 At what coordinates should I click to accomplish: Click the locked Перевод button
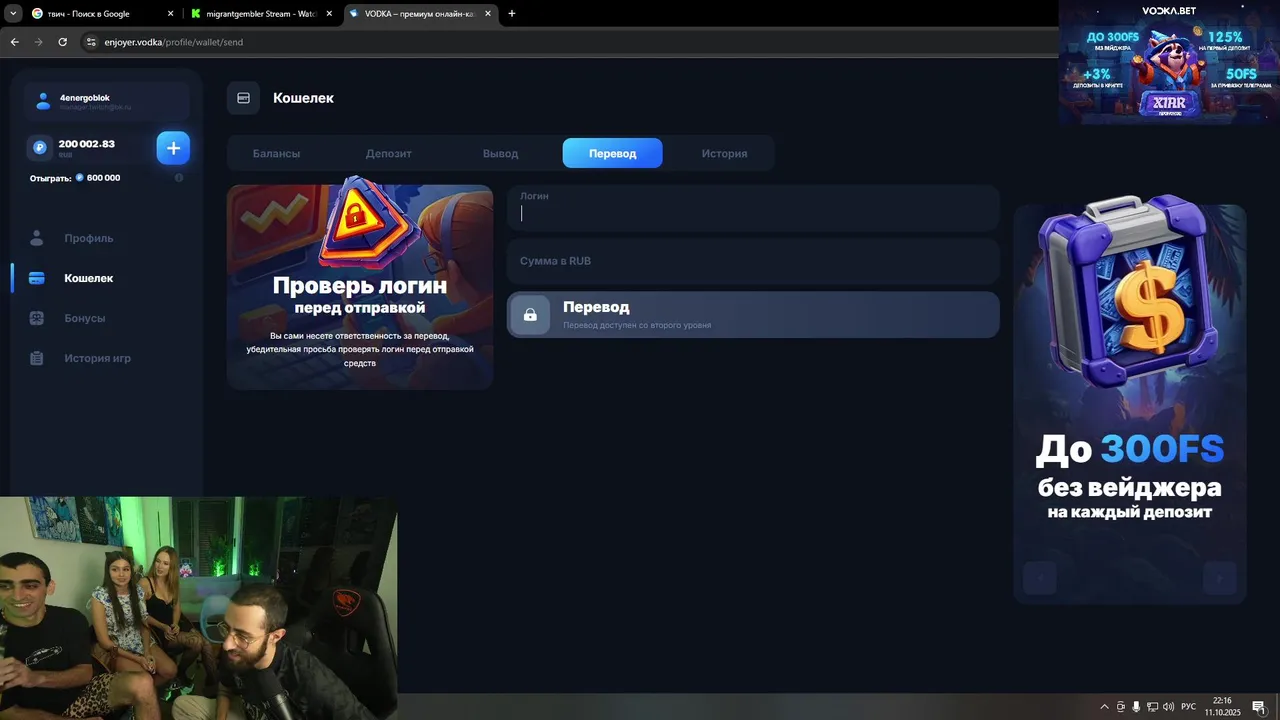(753, 315)
